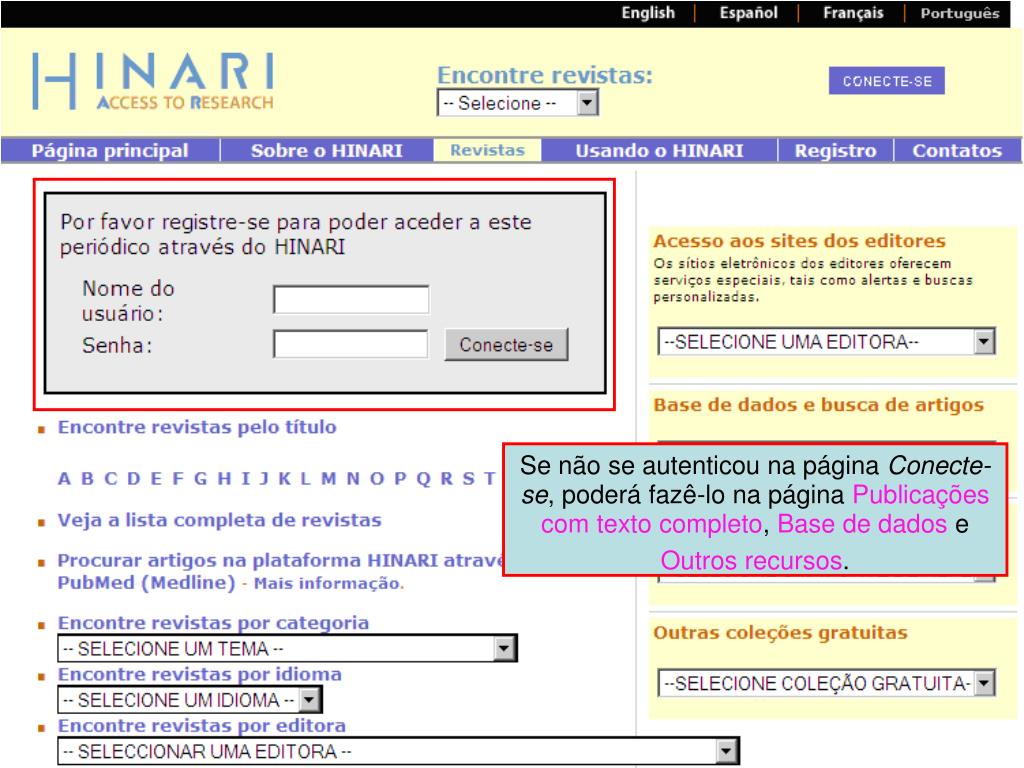Go to Página principal tab

point(110,151)
